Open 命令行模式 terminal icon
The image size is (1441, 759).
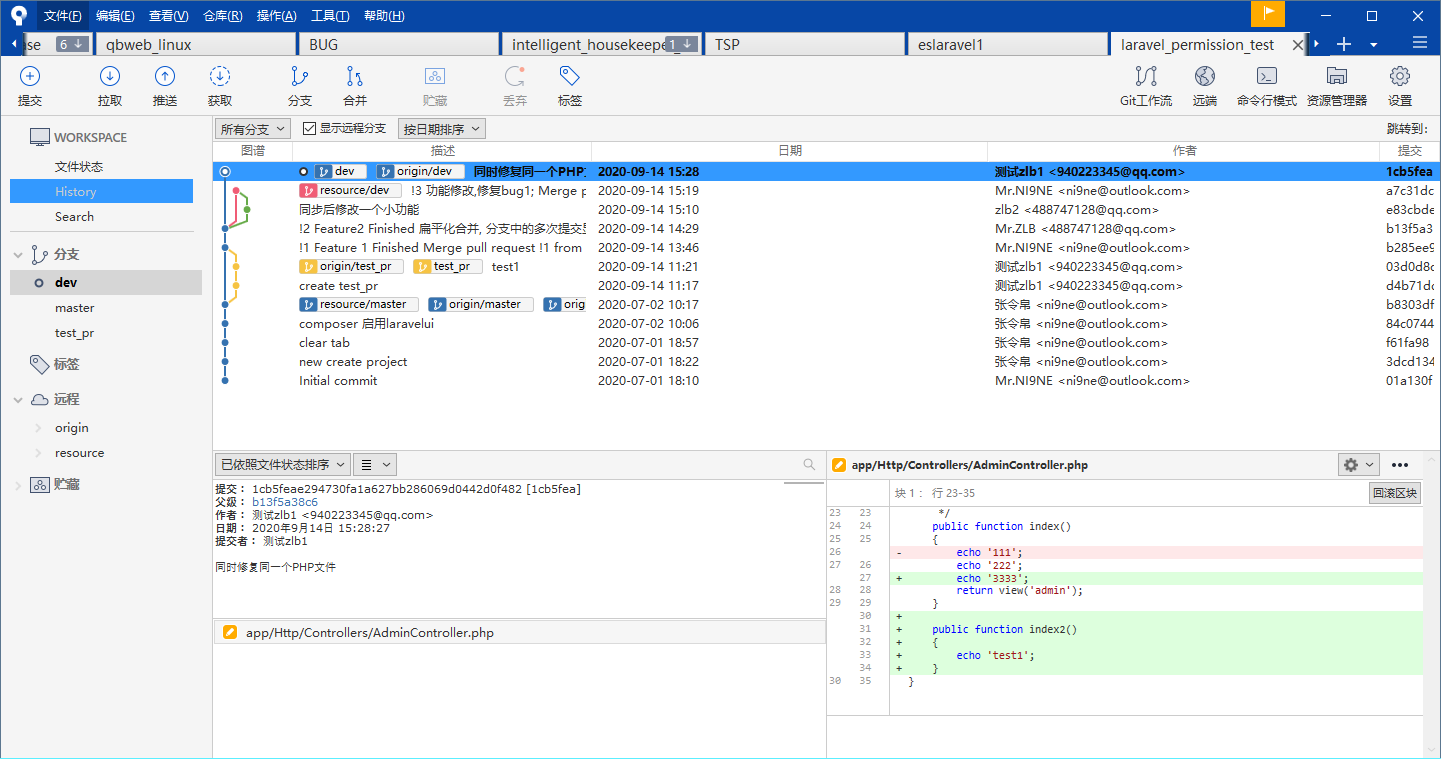tap(1266, 77)
